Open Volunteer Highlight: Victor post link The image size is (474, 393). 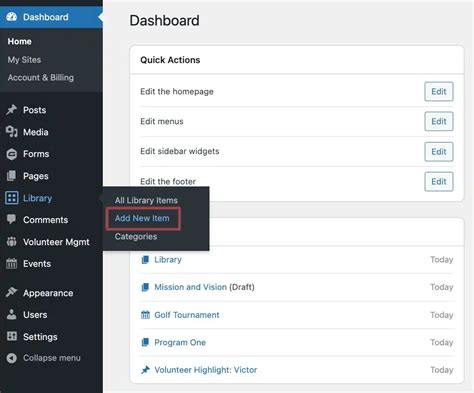pos(206,370)
